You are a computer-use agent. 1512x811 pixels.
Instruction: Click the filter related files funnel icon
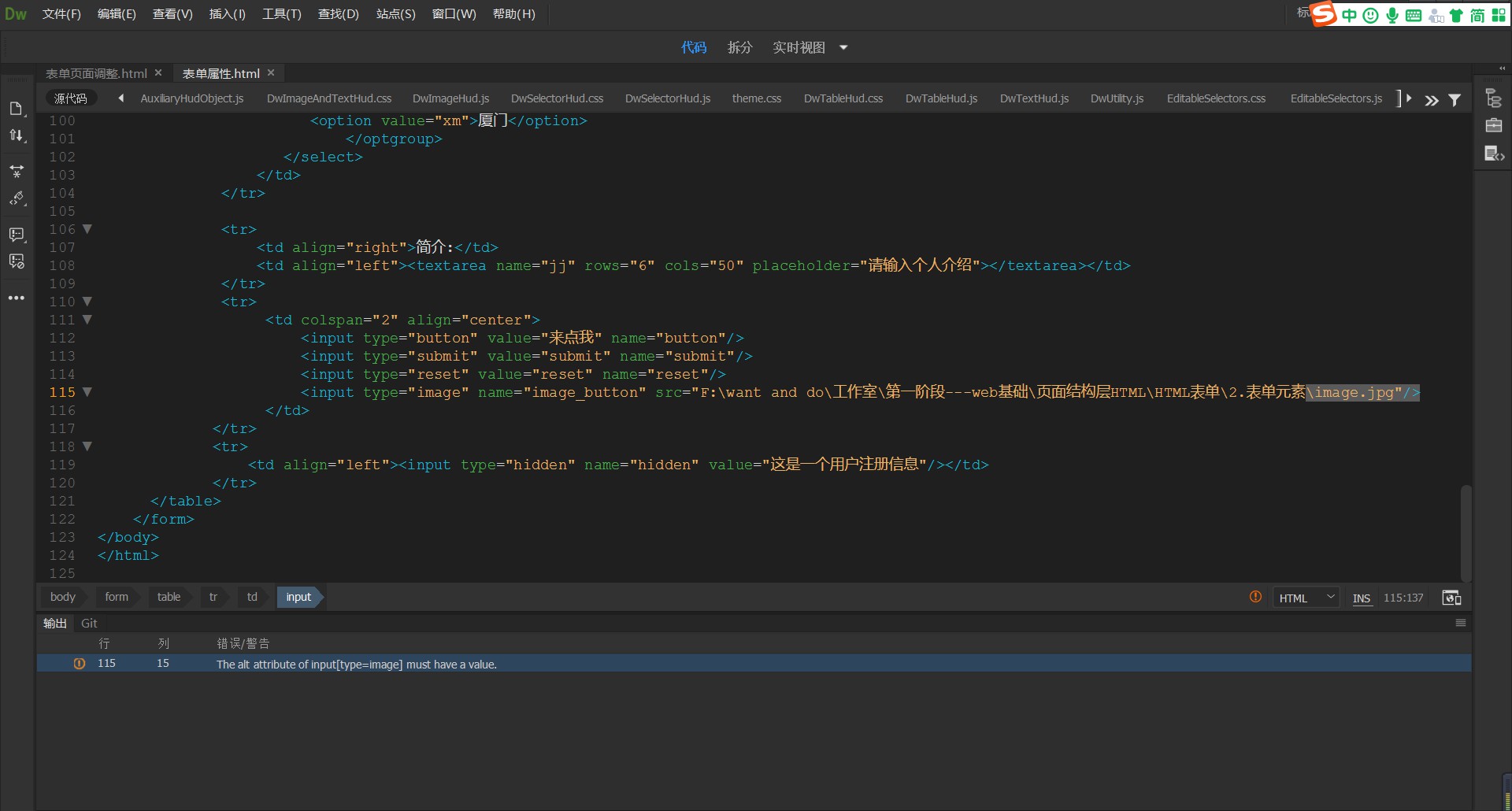click(1455, 99)
